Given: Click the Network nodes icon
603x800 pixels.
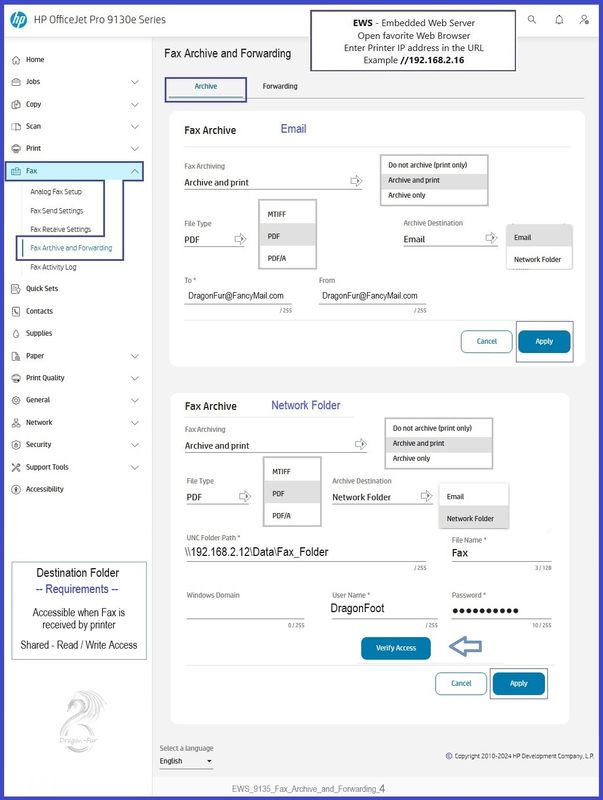Looking at the screenshot, I should tap(16, 422).
